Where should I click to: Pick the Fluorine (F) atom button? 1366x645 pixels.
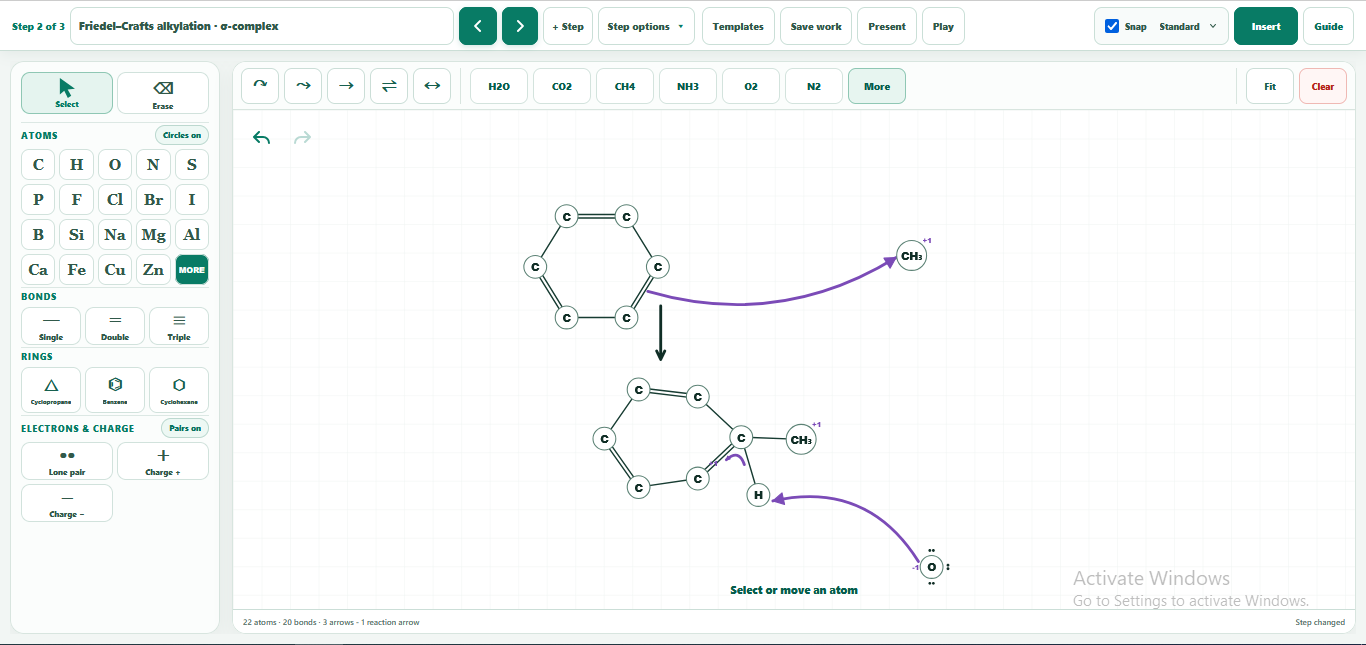point(77,200)
